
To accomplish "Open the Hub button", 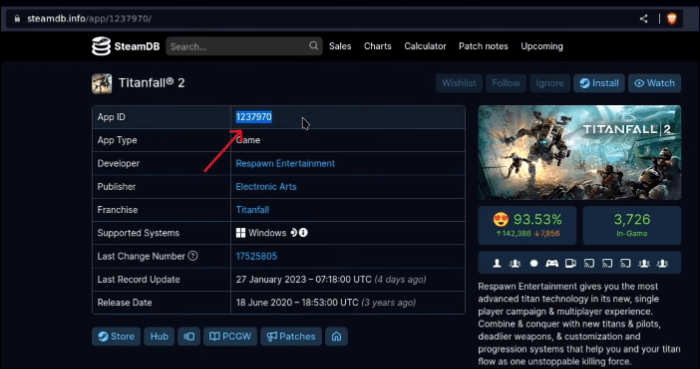I will [159, 336].
